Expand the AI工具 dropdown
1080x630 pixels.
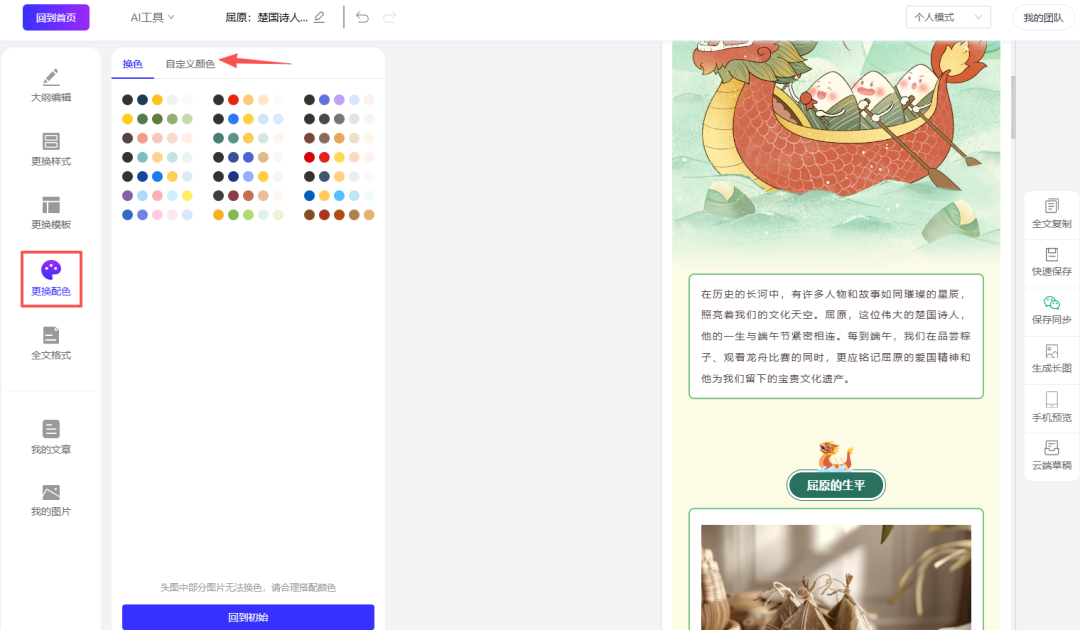coord(152,17)
